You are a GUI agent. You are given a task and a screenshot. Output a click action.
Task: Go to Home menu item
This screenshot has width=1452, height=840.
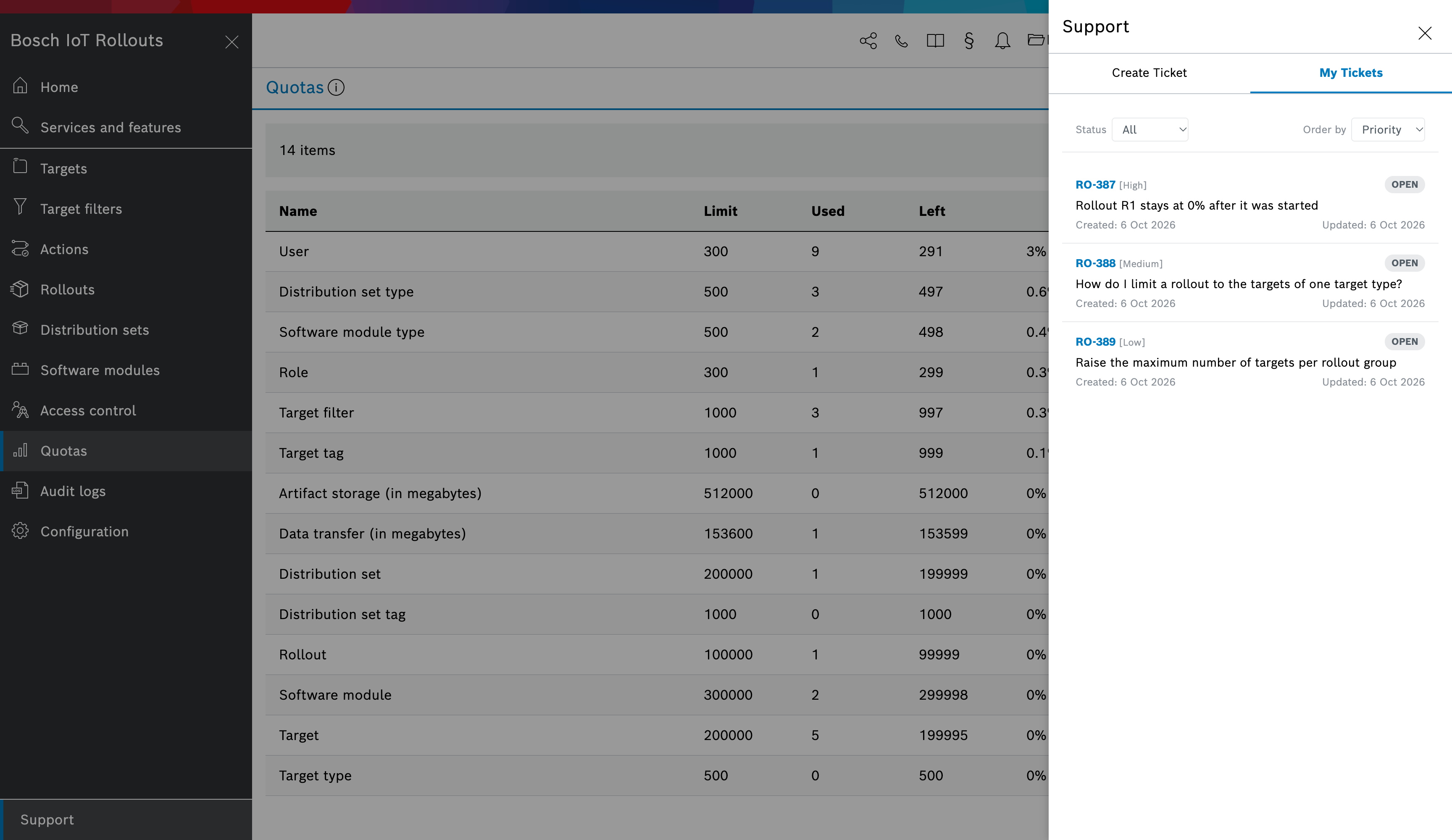[126, 87]
